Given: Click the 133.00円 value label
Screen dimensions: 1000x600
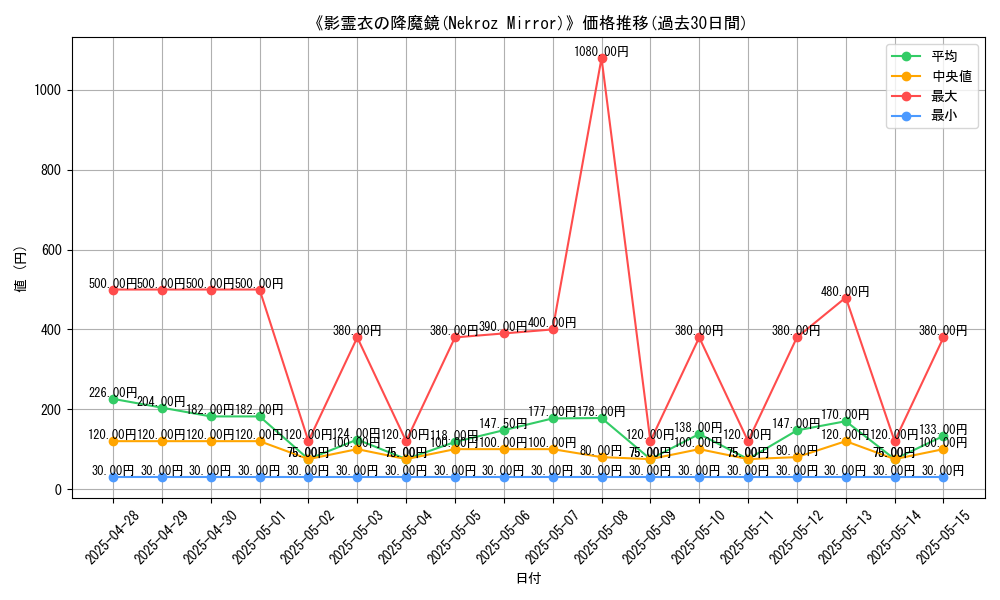Looking at the screenshot, I should coord(943,429).
